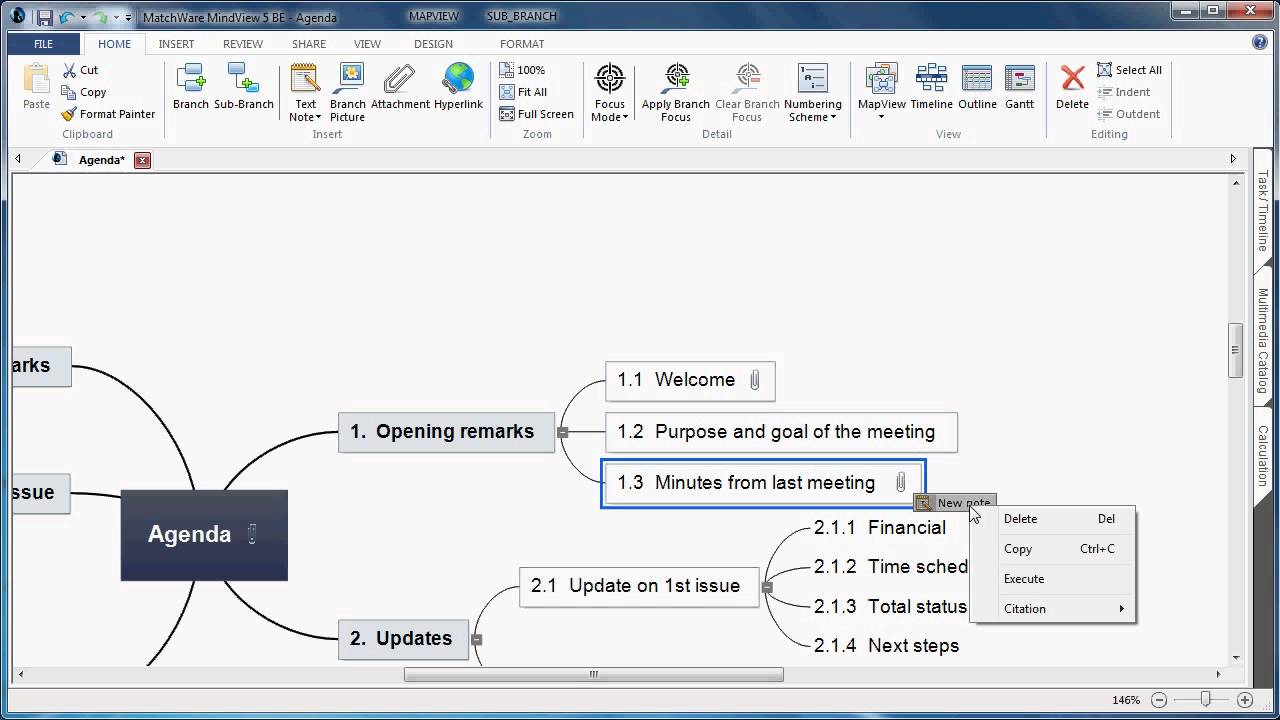Switch to the VIEW ribbon tab
The width and height of the screenshot is (1280, 720).
367,44
